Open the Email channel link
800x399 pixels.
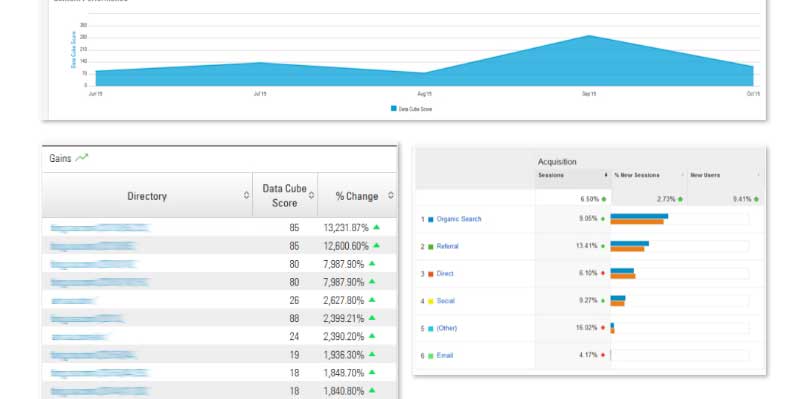pos(444,355)
